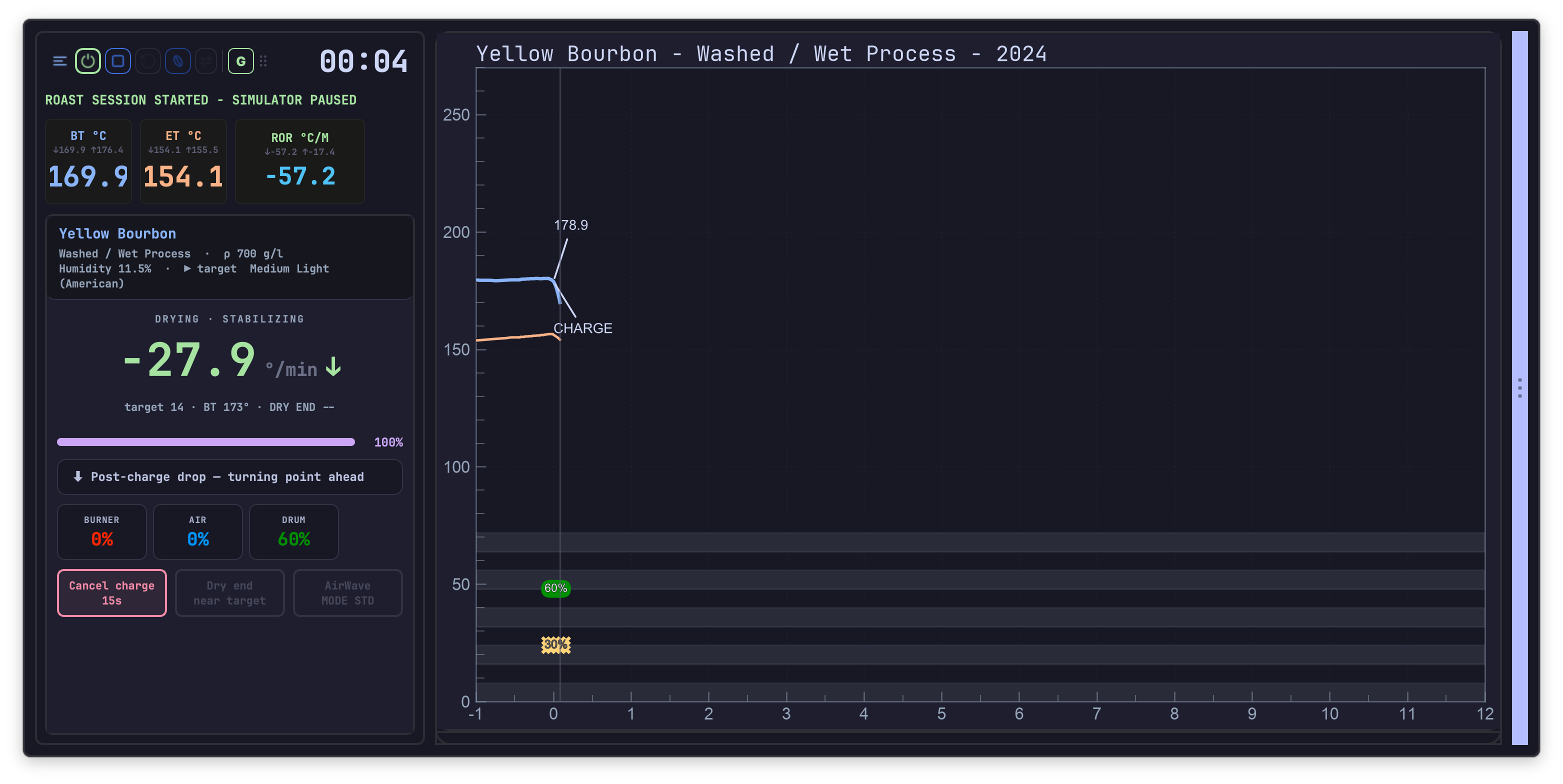Click the DRYING · STABILIZING phase label
Viewport: 1563px width, 784px height.
click(229, 319)
